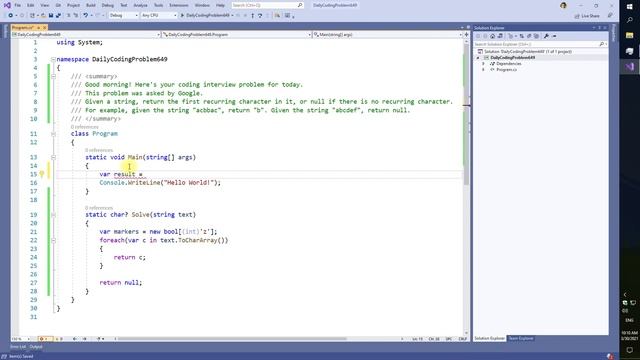Viewport: 640px width, 360px height.
Task: Open the Build menu
Action: (x=91, y=5)
